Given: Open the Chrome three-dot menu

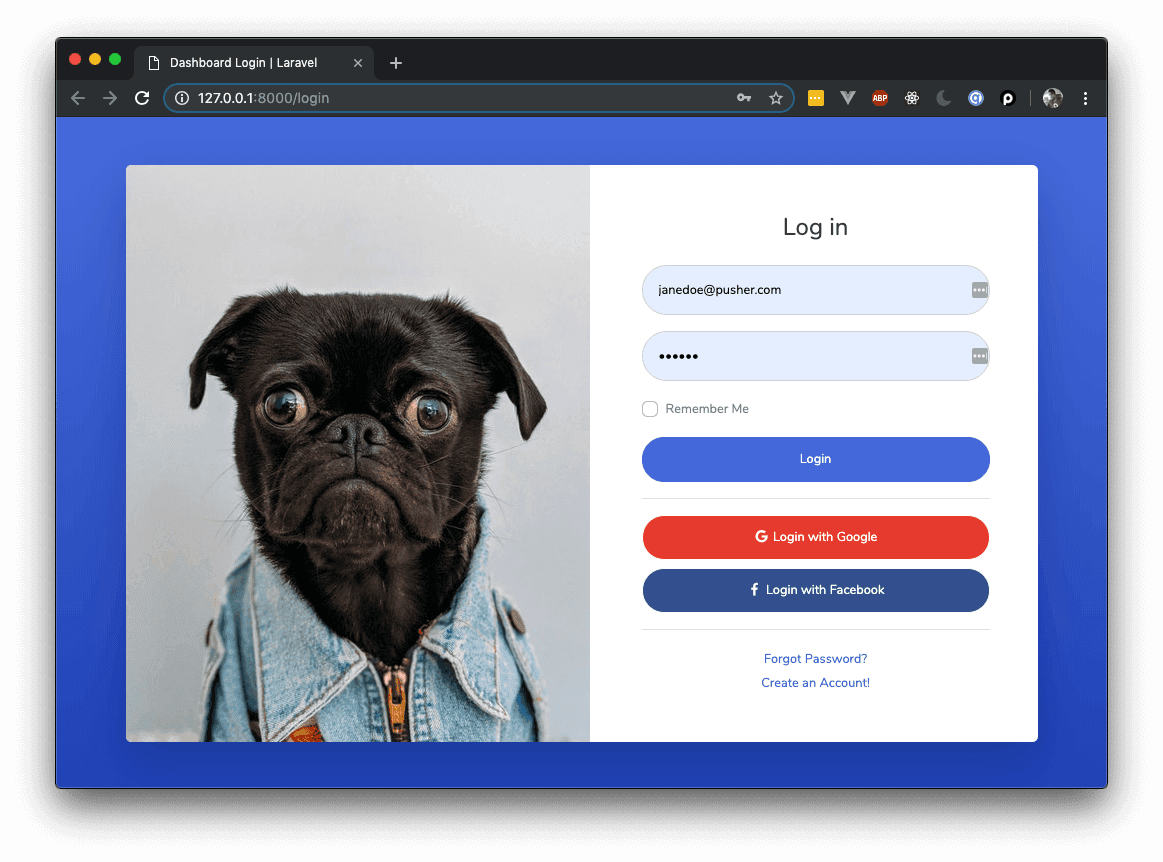Looking at the screenshot, I should point(1085,98).
